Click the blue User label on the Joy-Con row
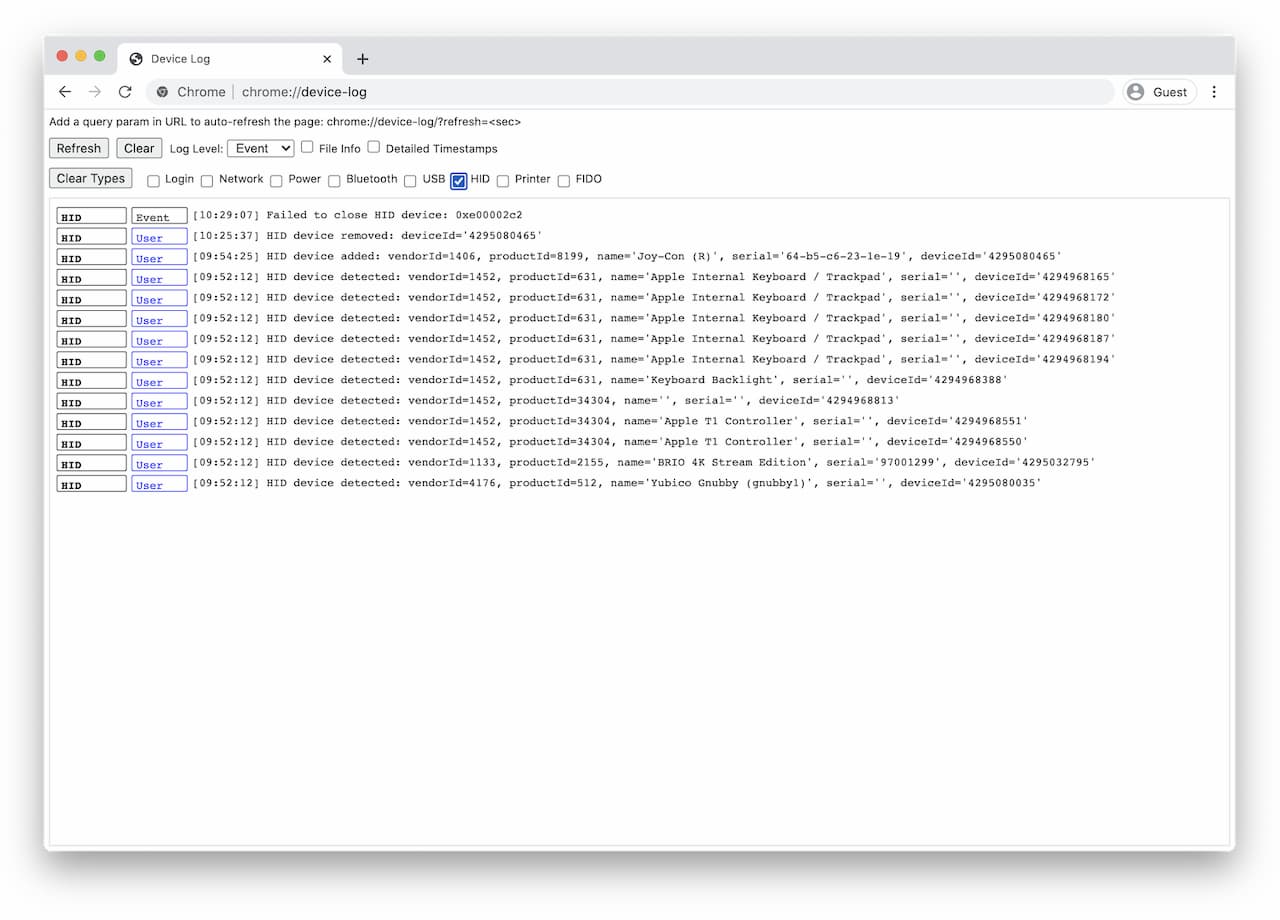The image size is (1280, 920). (159, 257)
